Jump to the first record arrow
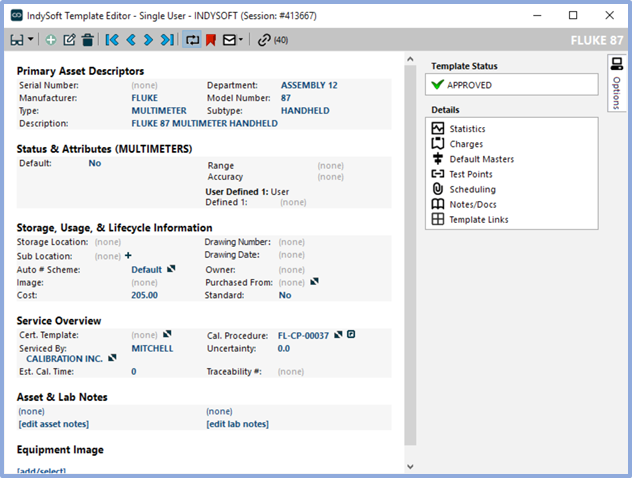Image resolution: width=632 pixels, height=478 pixels. click(x=112, y=40)
